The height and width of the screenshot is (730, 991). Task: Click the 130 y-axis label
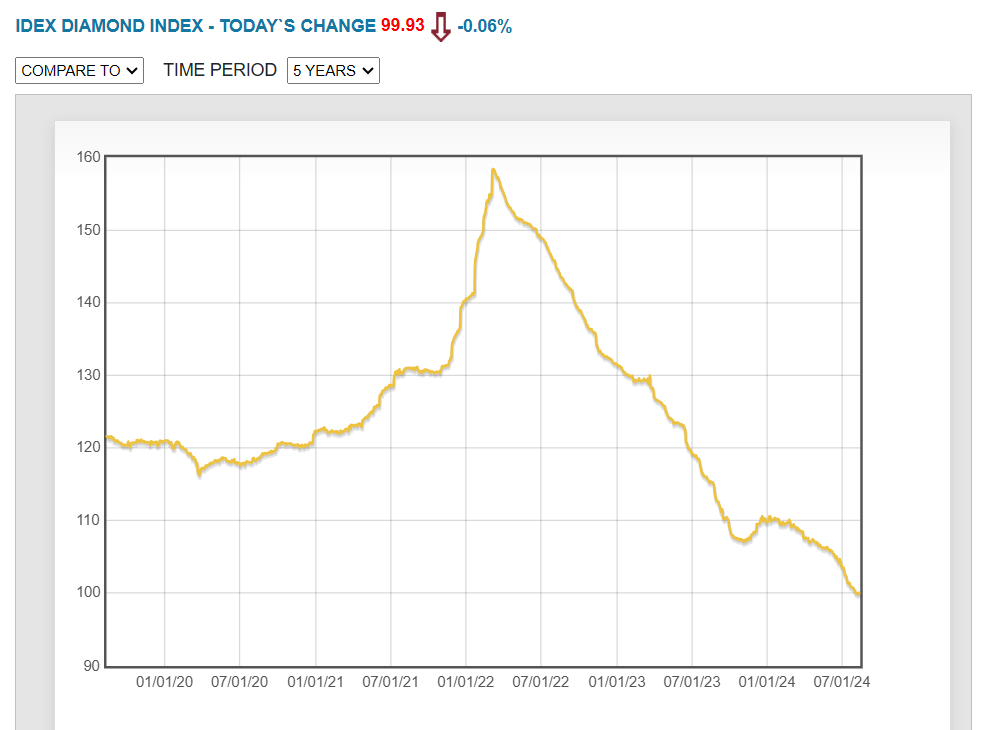click(88, 375)
